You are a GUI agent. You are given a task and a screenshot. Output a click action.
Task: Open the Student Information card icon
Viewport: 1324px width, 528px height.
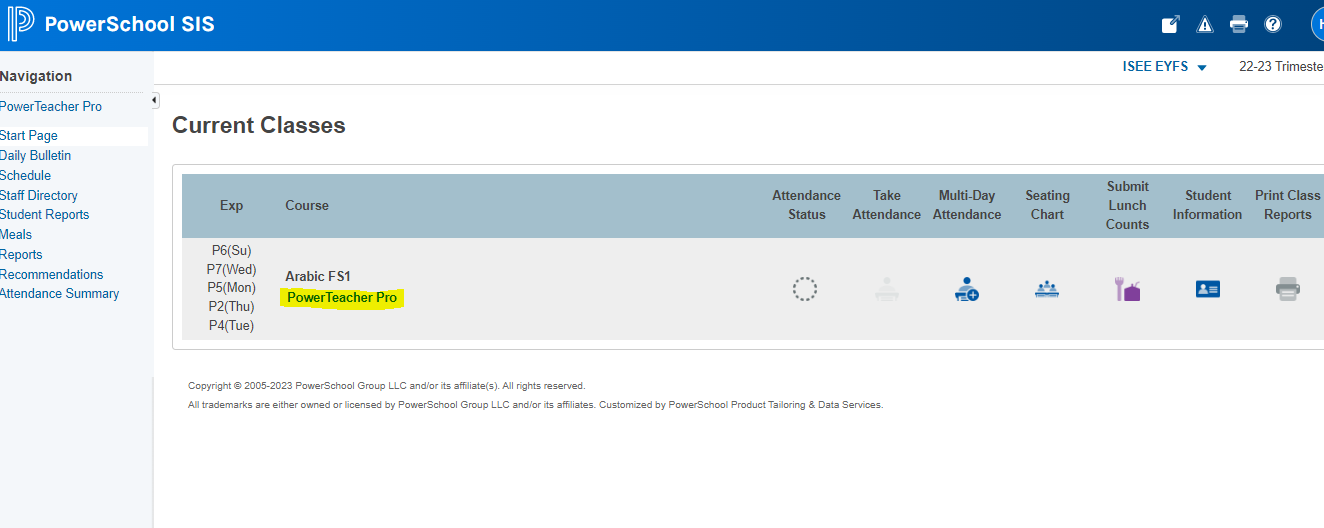(1207, 289)
